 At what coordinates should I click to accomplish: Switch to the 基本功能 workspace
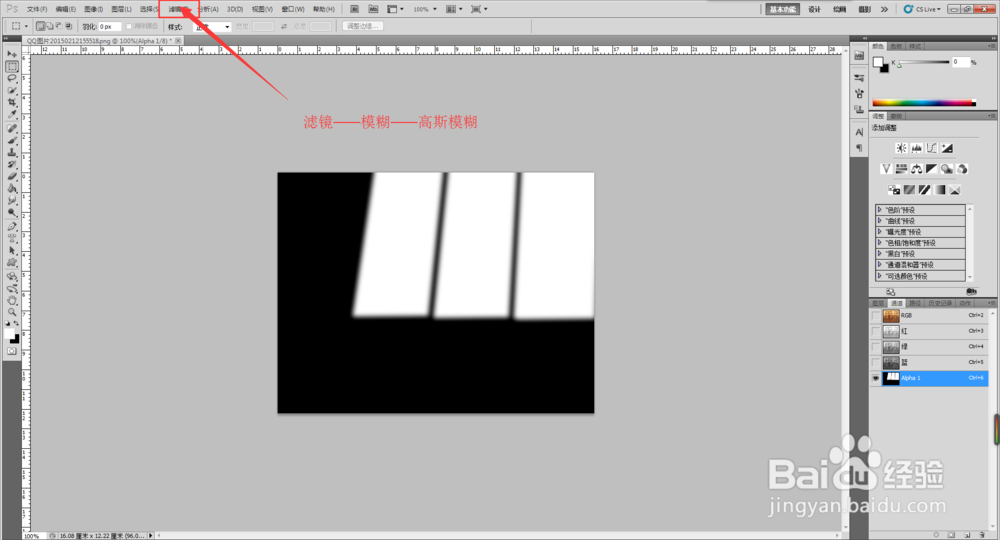pos(783,9)
